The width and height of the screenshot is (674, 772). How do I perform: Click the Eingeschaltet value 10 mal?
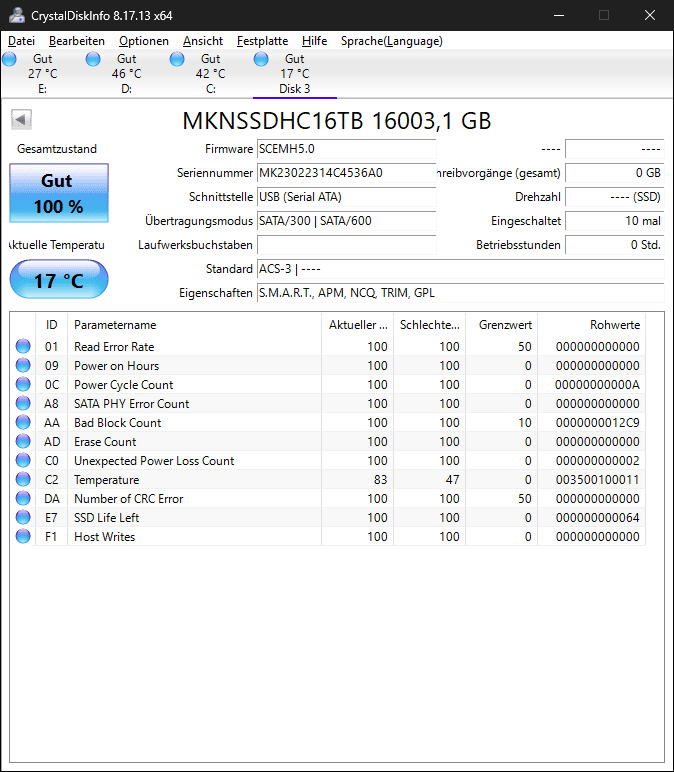(x=614, y=221)
